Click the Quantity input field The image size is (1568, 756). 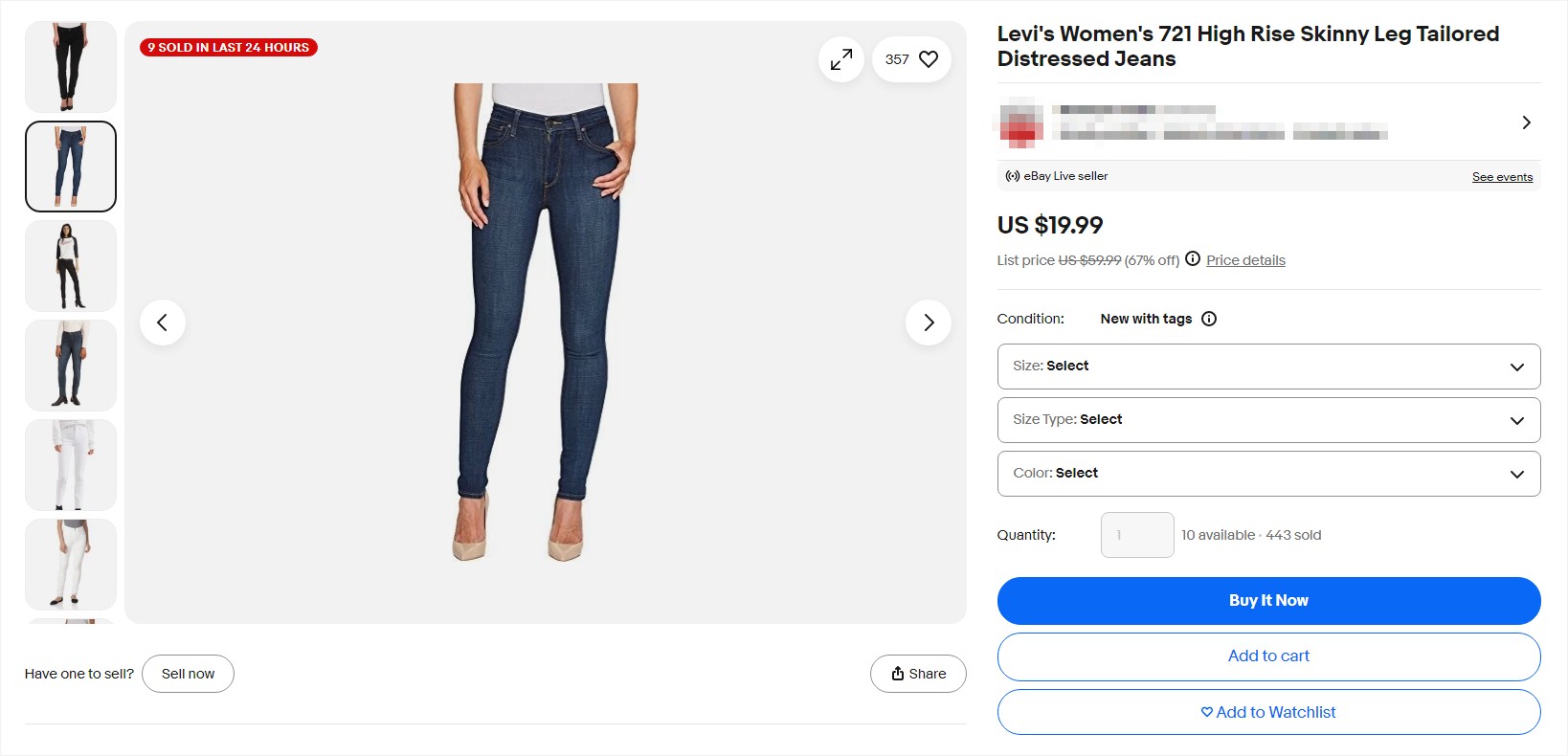coord(1136,534)
